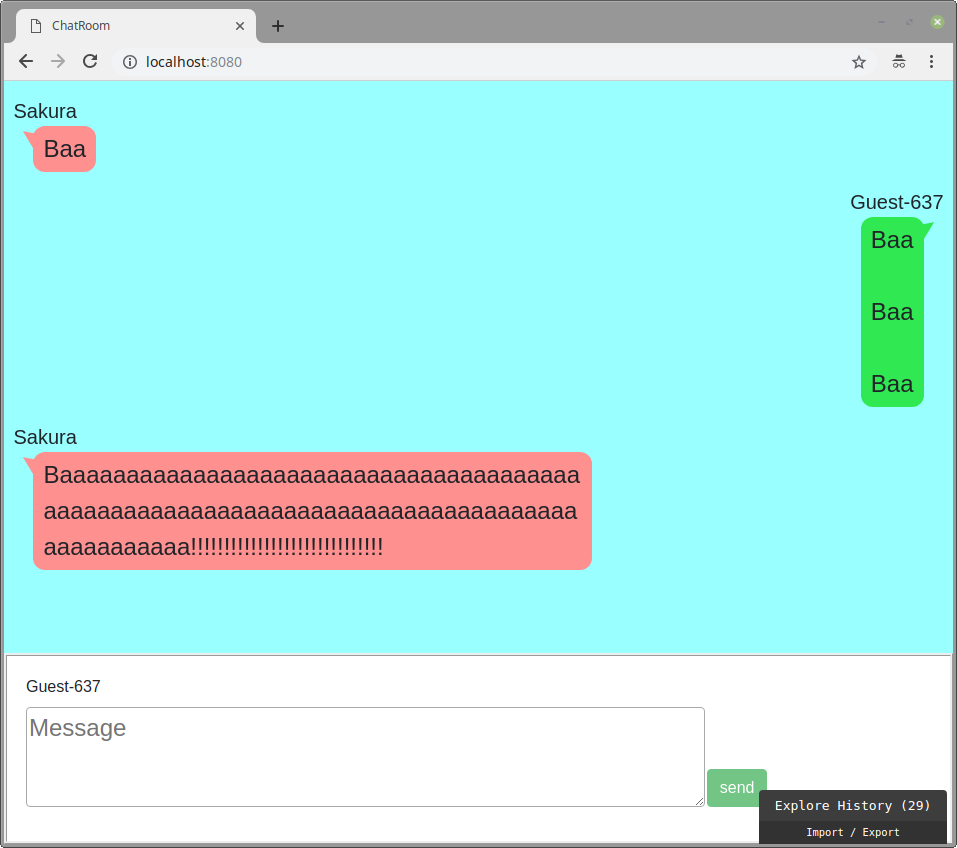Open the browser menu with three dots
Screen dimensions: 957x848
pos(931,61)
